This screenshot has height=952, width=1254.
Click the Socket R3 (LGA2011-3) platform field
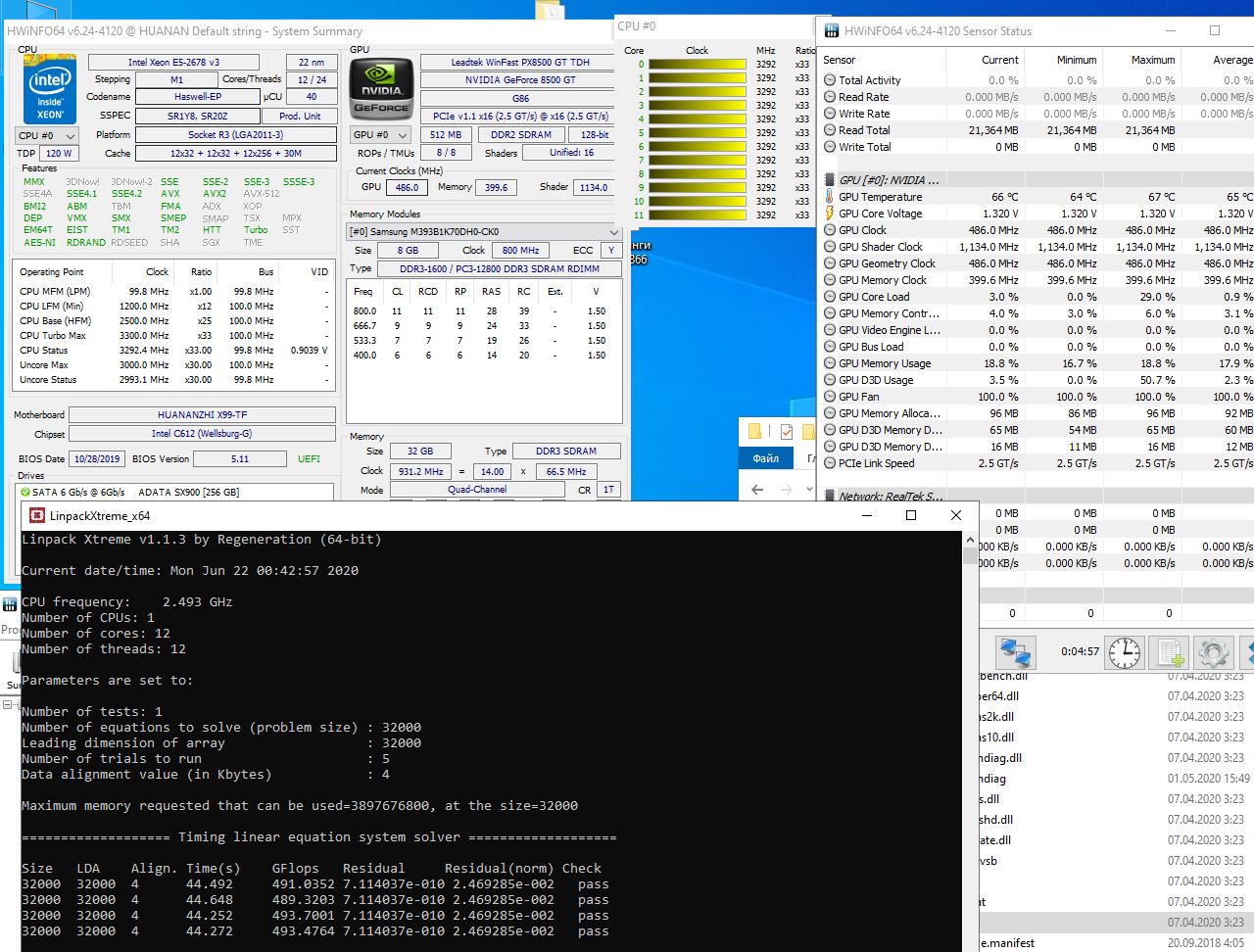click(x=235, y=135)
